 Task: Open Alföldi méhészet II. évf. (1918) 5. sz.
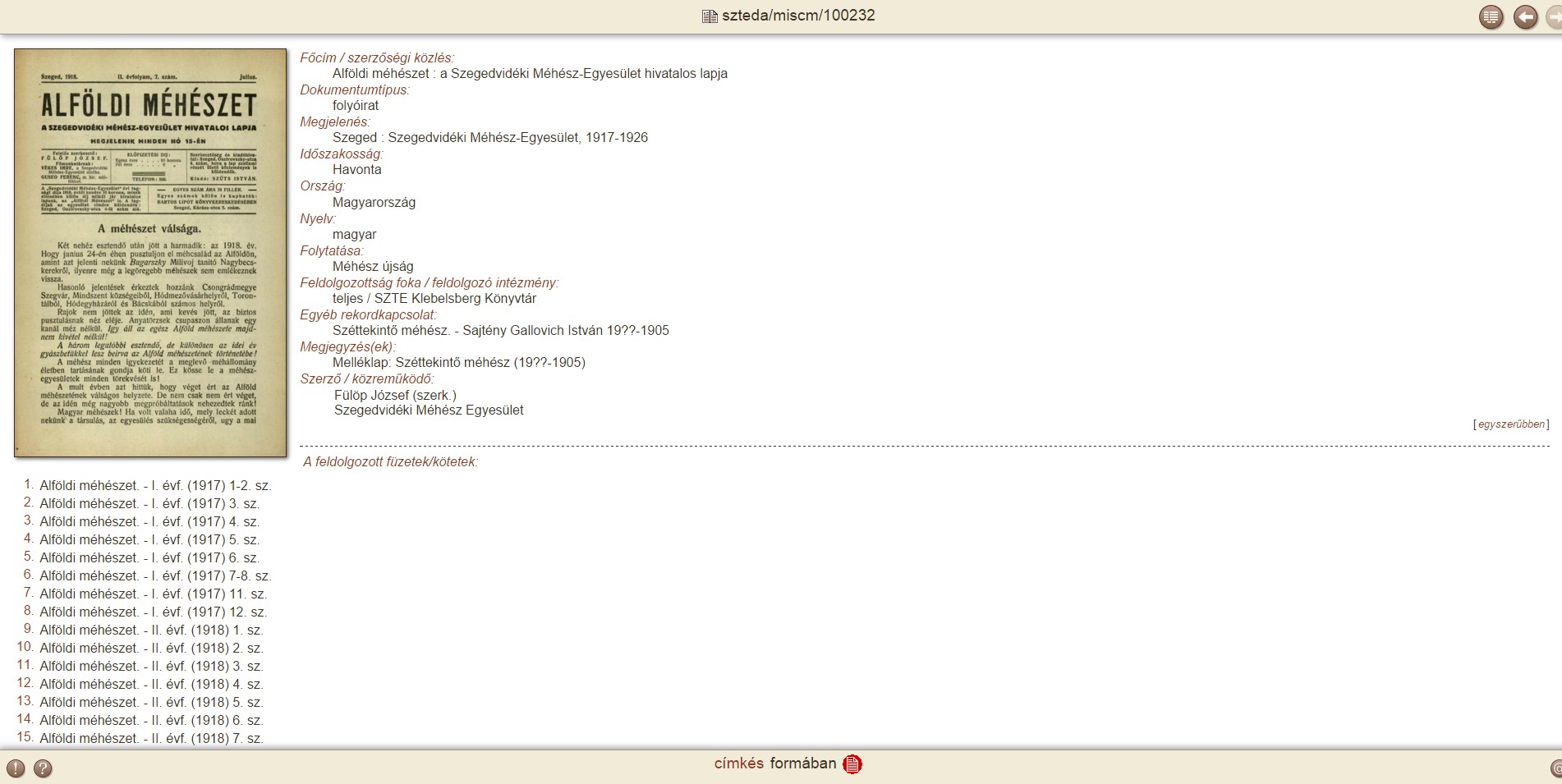(x=151, y=702)
